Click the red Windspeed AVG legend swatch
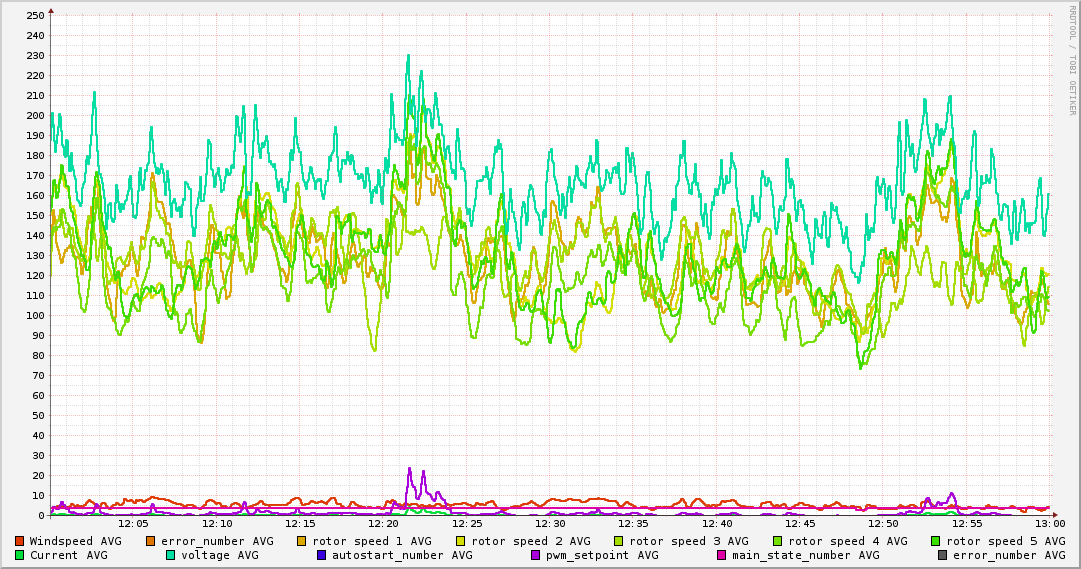The height and width of the screenshot is (569, 1081). point(19,541)
